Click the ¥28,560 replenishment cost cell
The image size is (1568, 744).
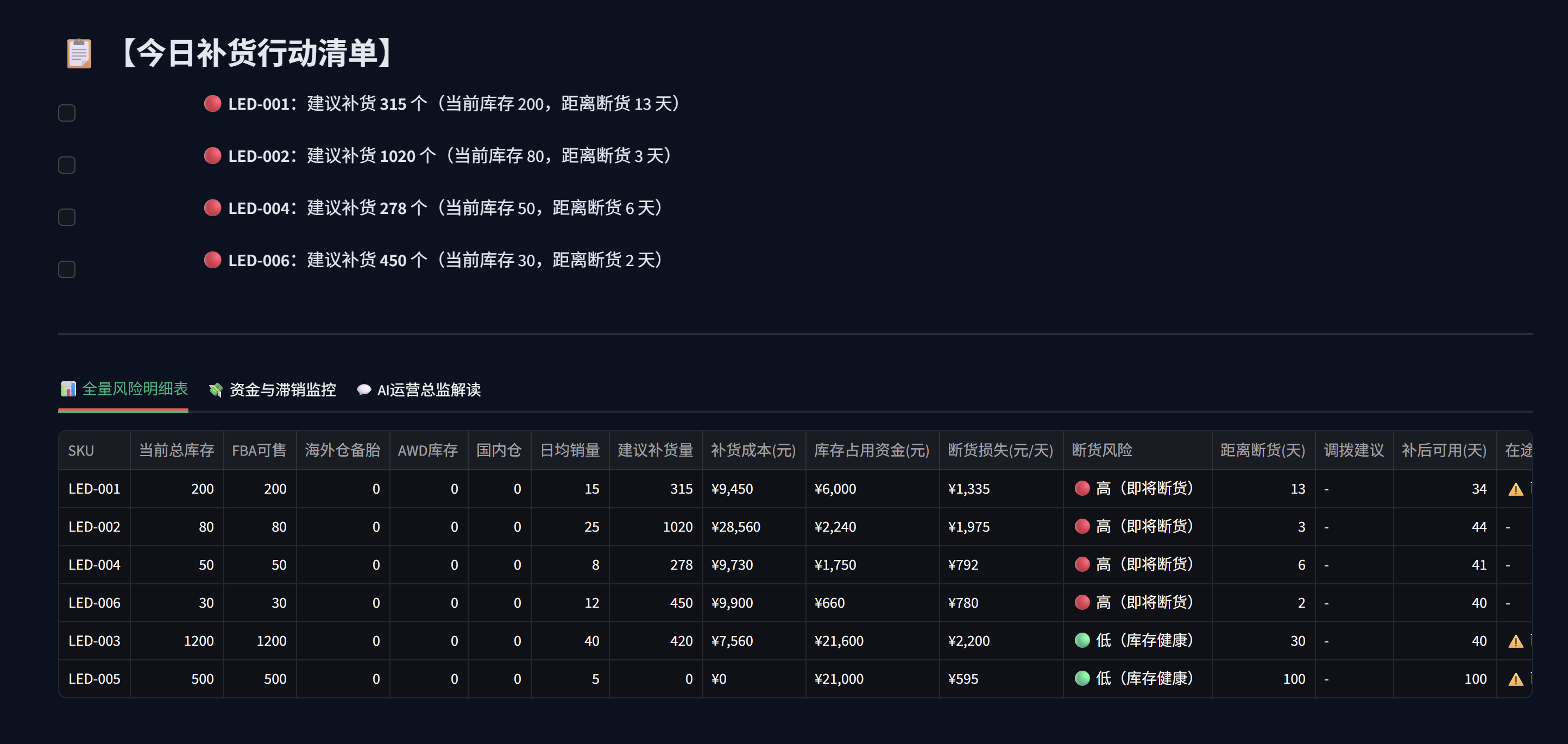[754, 527]
